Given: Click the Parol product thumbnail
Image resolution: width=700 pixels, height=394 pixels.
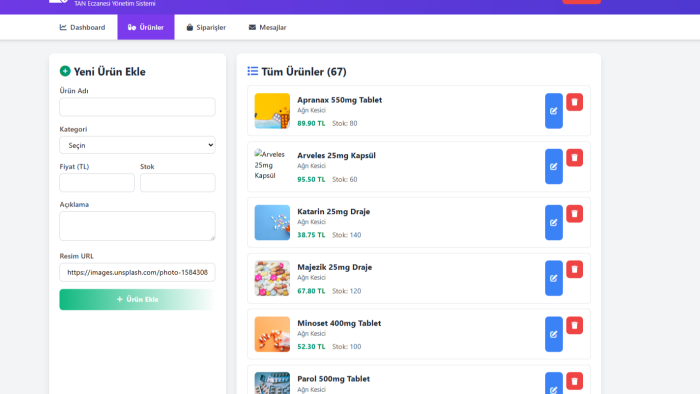Looking at the screenshot, I should pyautogui.click(x=272, y=383).
